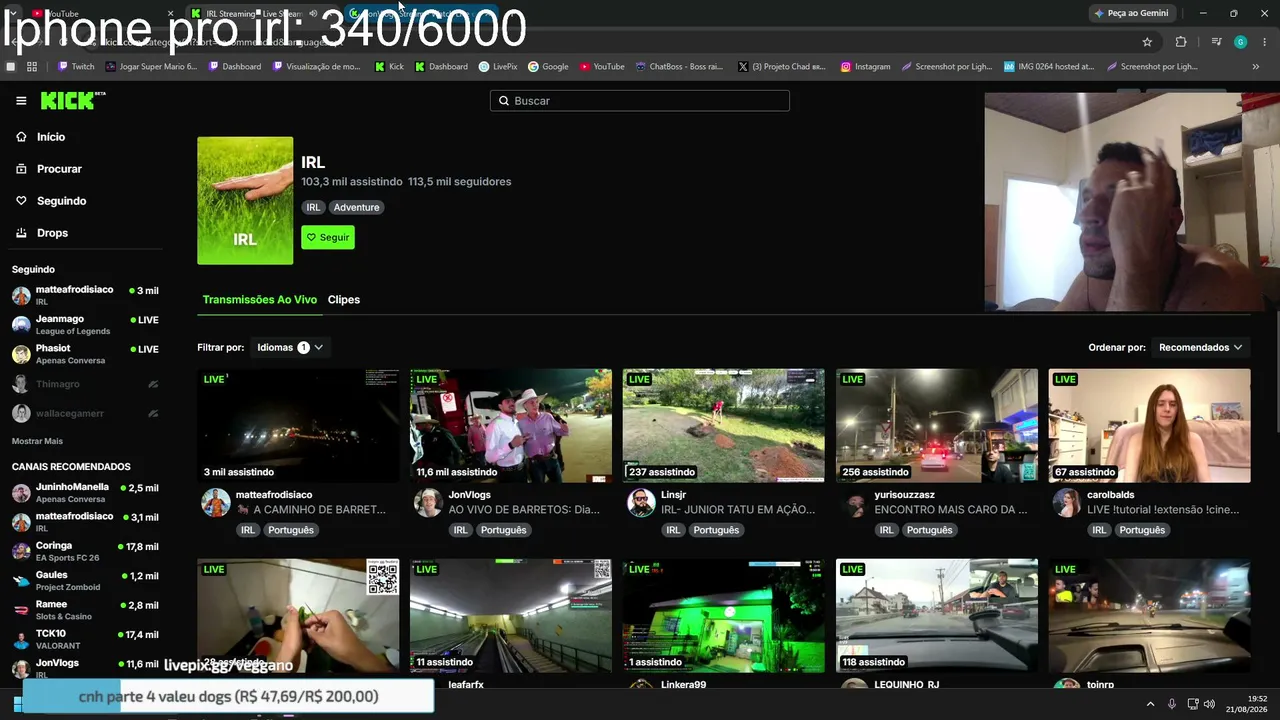The image size is (1280, 720).
Task: Open recommended channel Ramee
Action: coord(85,610)
